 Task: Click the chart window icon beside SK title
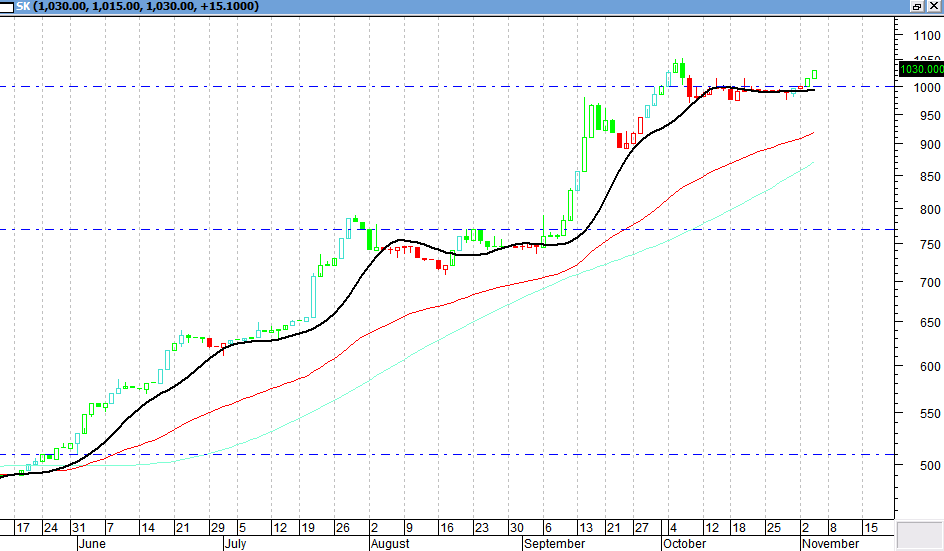coord(7,7)
